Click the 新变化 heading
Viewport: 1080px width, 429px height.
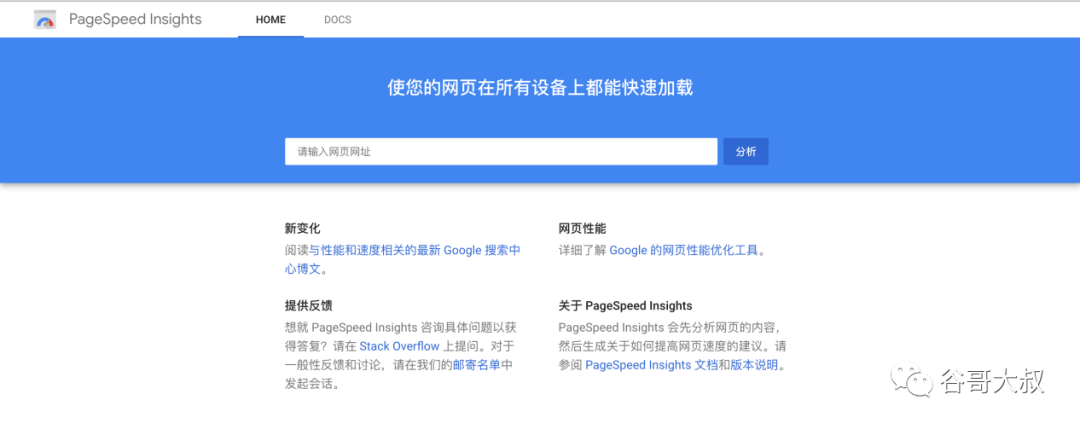[302, 229]
